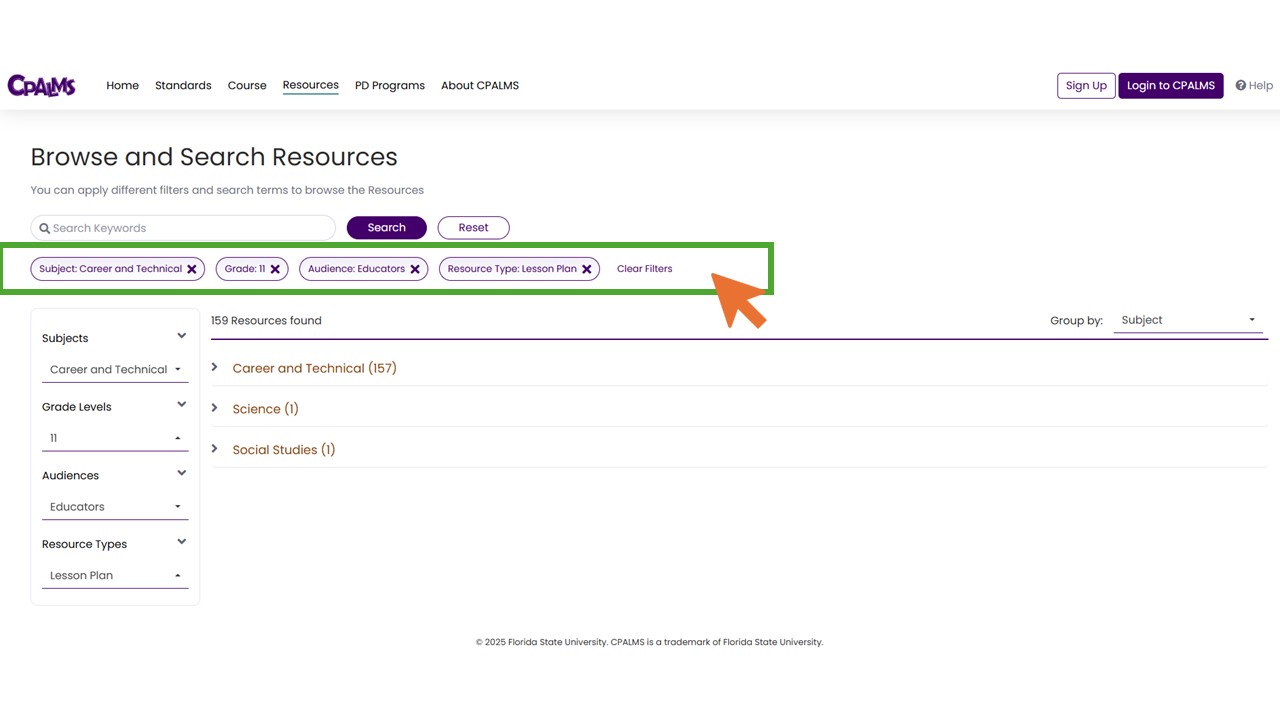1280x720 pixels.
Task: Open Help via the question mark icon
Action: pyautogui.click(x=1241, y=85)
